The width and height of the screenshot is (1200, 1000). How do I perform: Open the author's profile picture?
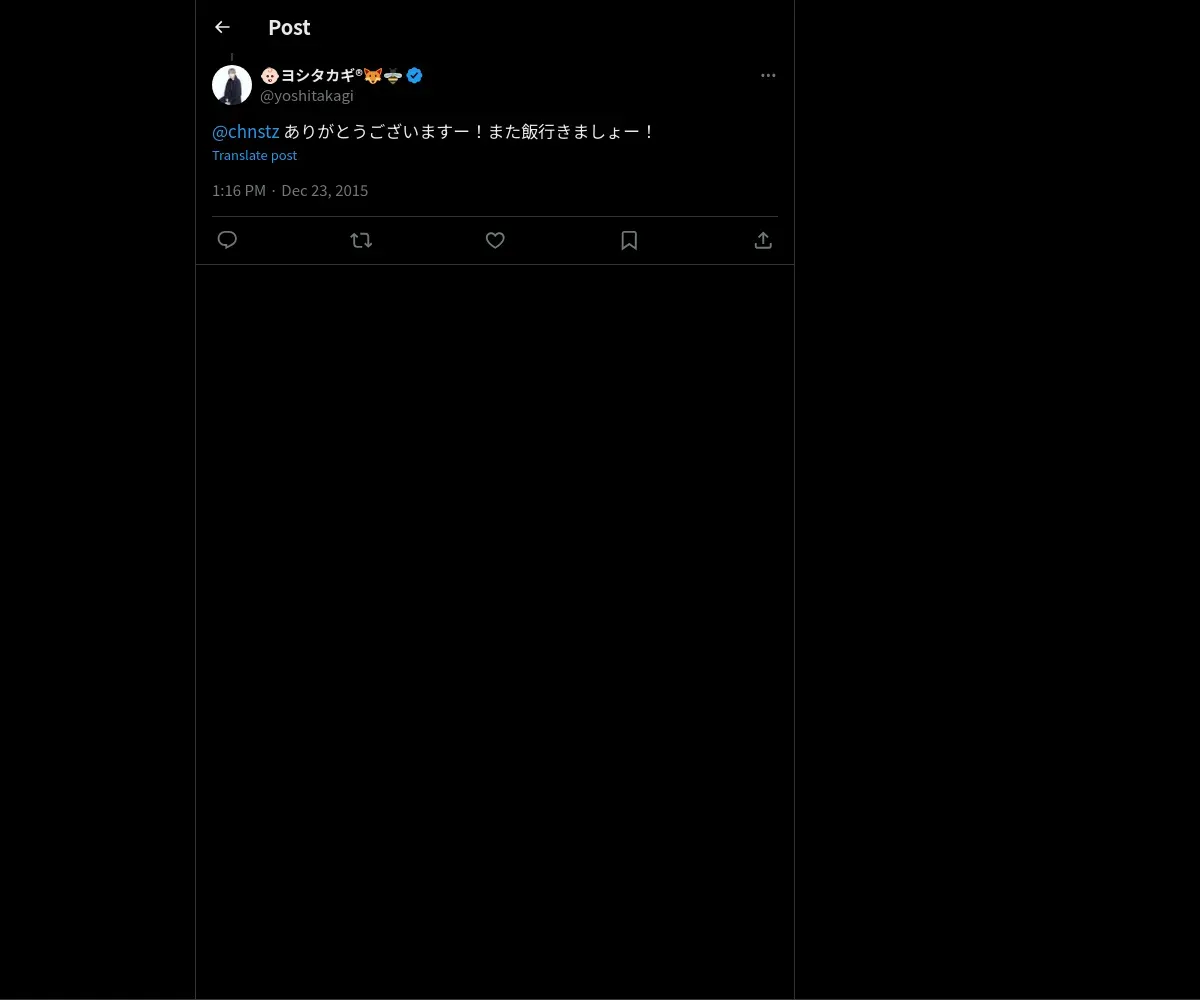(232, 85)
